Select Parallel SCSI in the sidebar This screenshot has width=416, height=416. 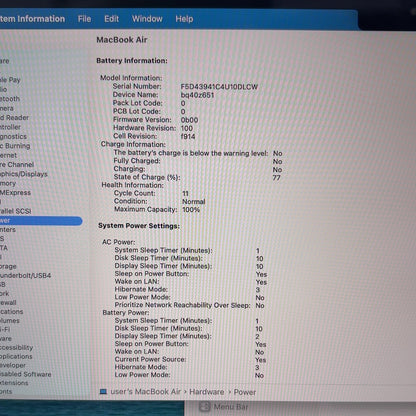click(x=15, y=211)
